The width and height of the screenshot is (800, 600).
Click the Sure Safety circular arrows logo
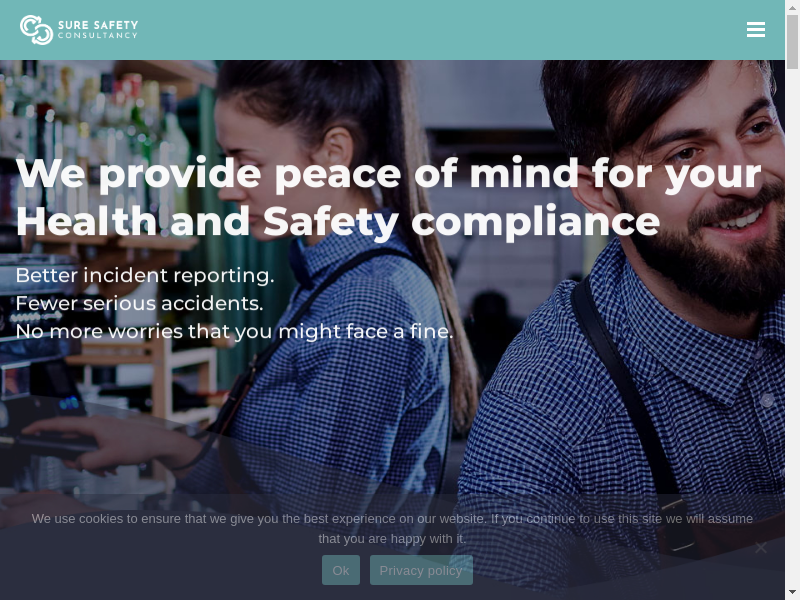[36, 30]
